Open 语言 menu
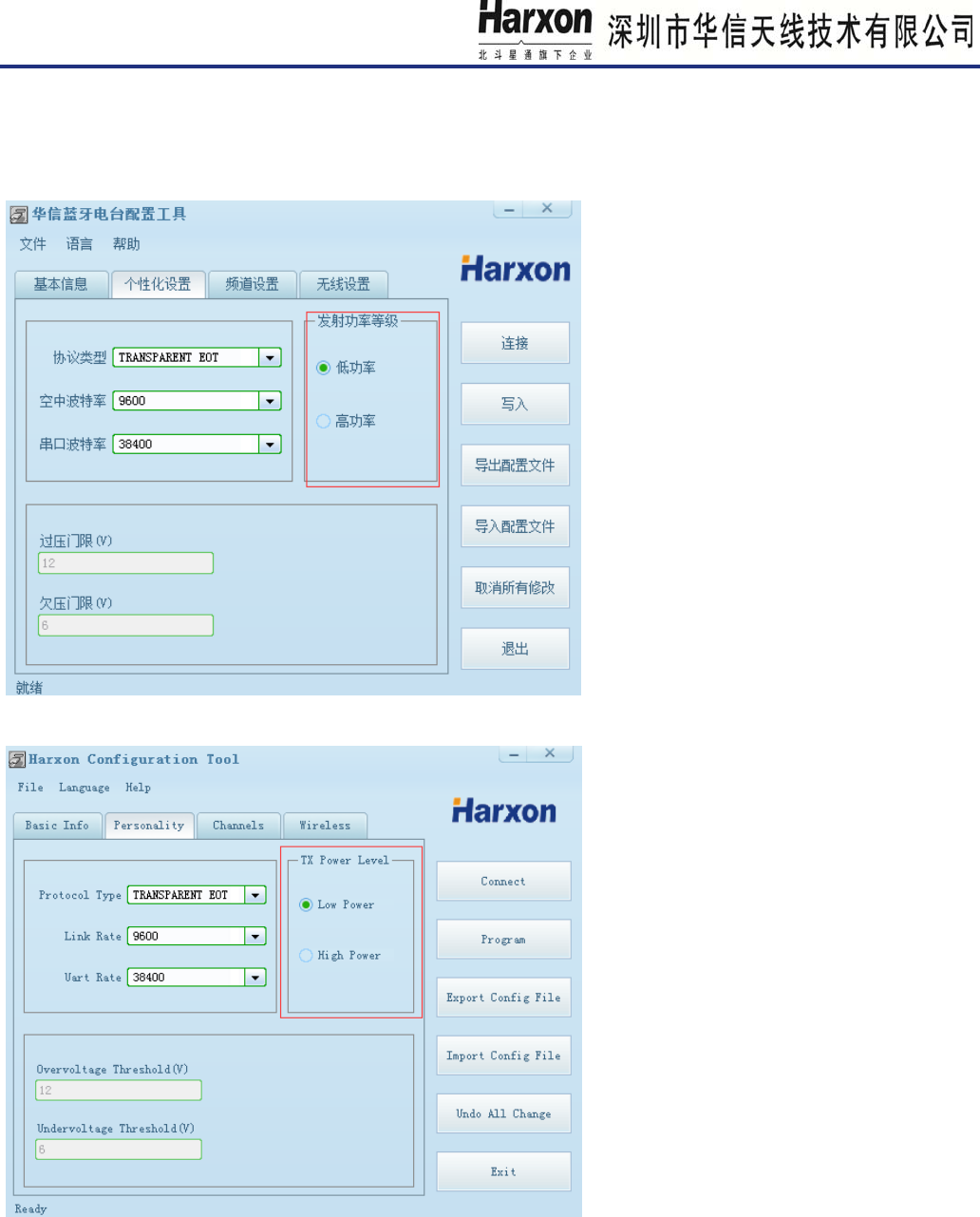Screen dimensions: 980x1217 (x=80, y=244)
